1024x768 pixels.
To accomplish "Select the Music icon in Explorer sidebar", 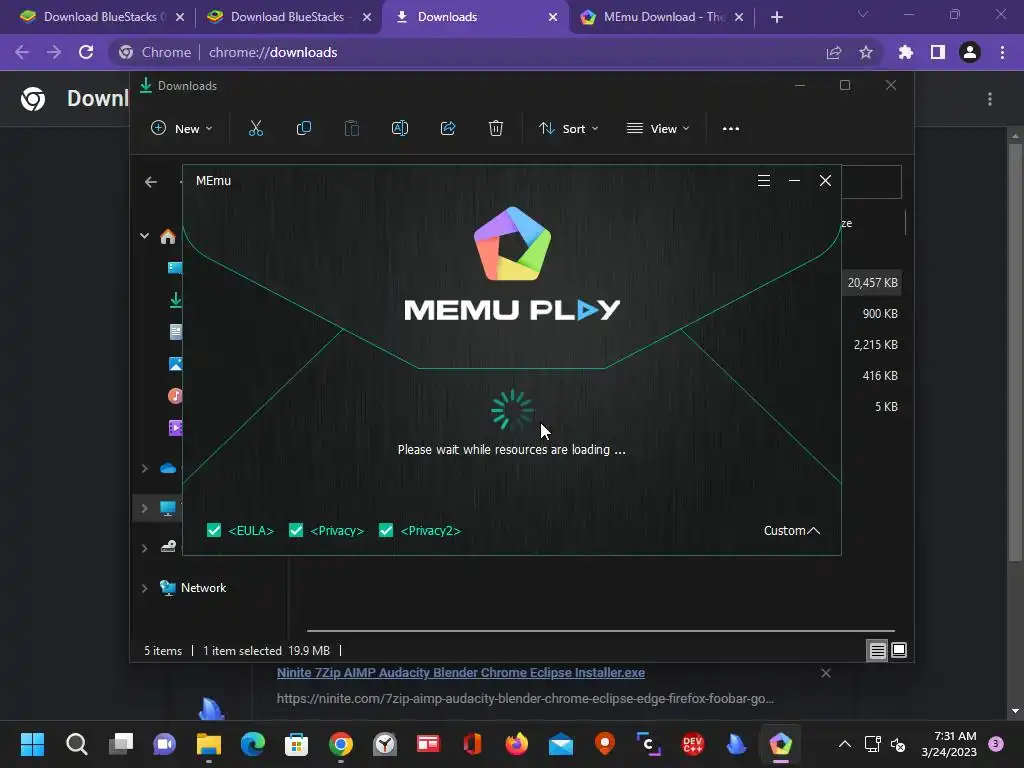I will coord(176,396).
